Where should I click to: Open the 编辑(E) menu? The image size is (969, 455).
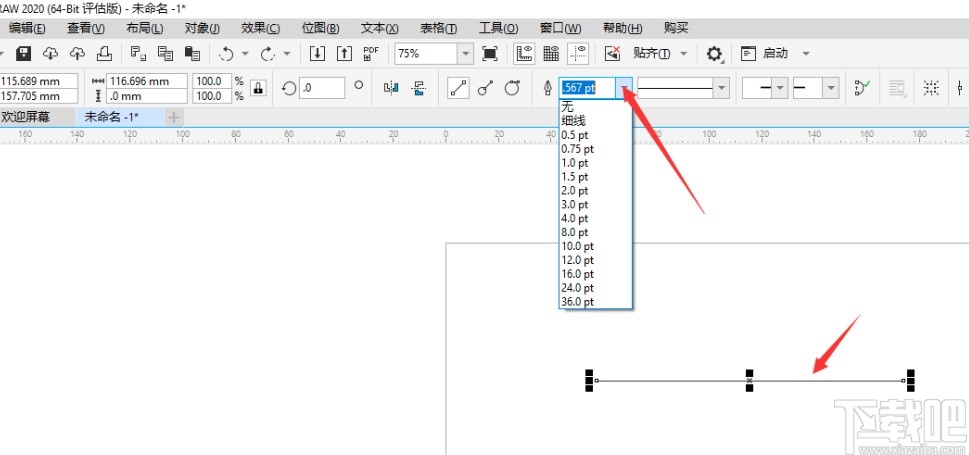tap(27, 28)
